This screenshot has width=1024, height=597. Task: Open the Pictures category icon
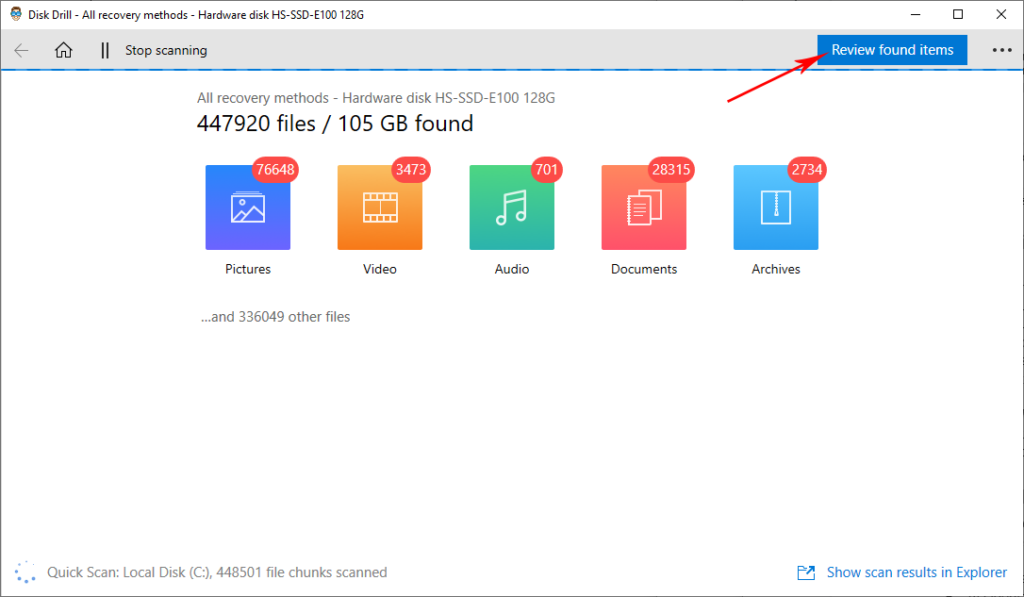[247, 207]
